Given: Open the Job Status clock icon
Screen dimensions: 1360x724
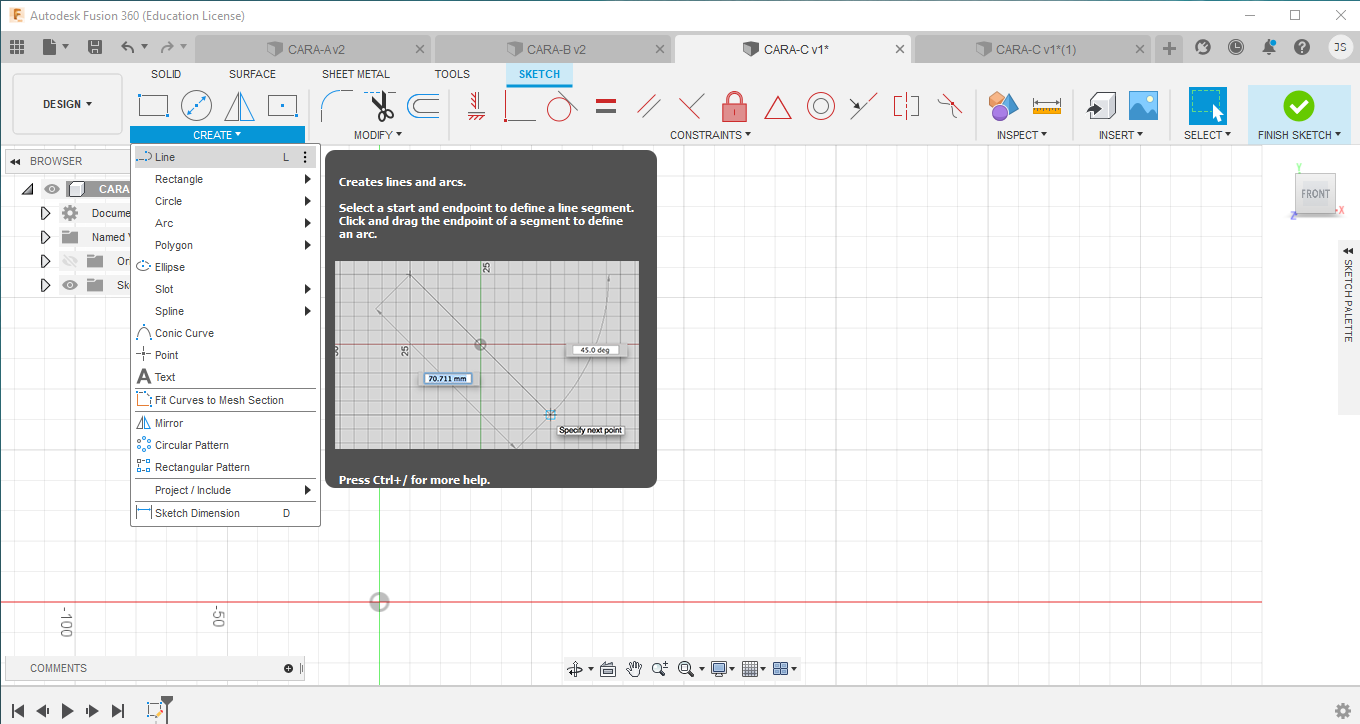Looking at the screenshot, I should point(1236,47).
